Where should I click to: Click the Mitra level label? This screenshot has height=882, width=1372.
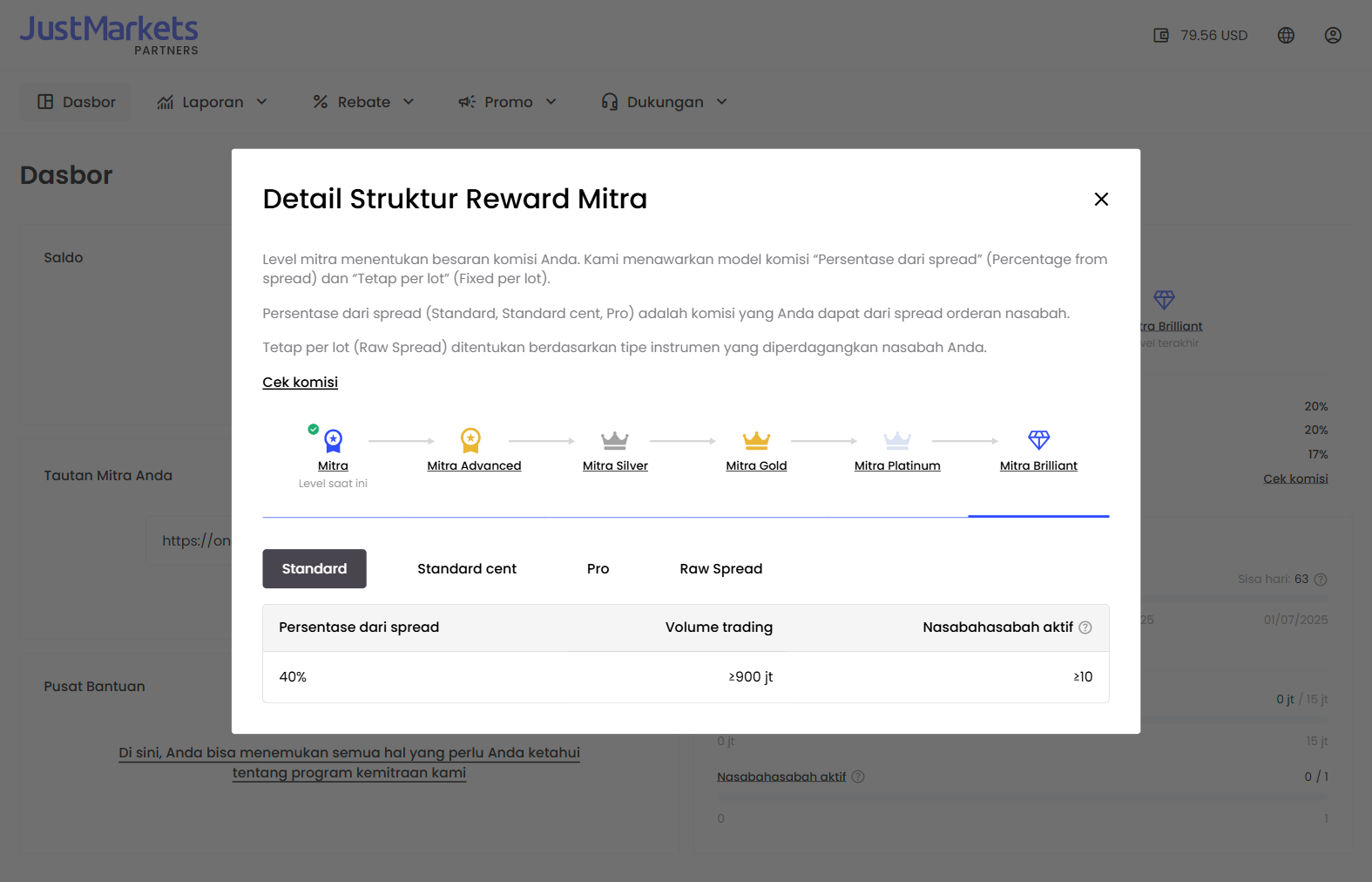333,465
